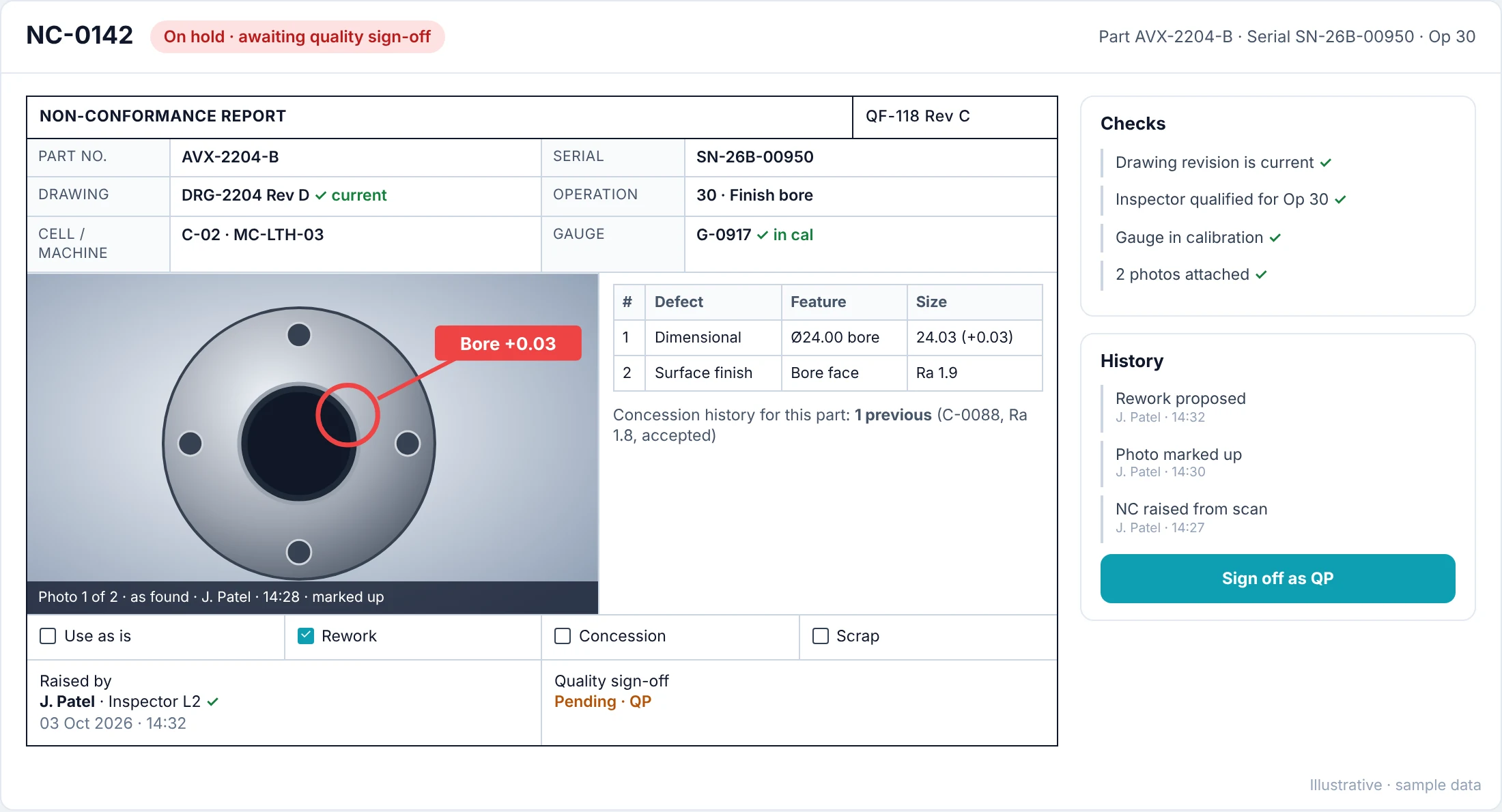
Task: Click the 24.03 (+0.03) size value
Action: tap(965, 337)
